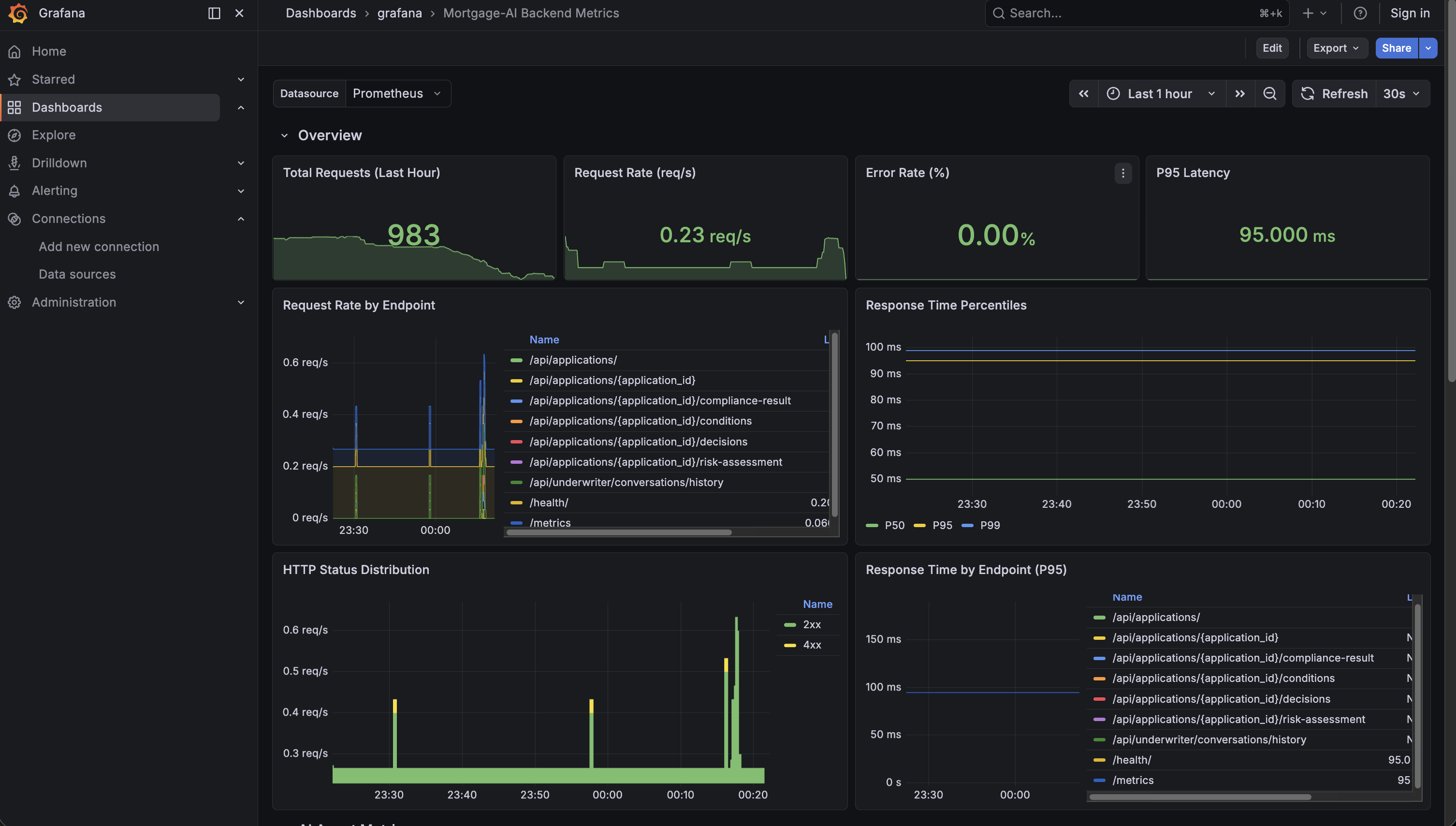The width and height of the screenshot is (1456, 826).
Task: Shift time range forward with double-right arrows
Action: (x=1240, y=94)
